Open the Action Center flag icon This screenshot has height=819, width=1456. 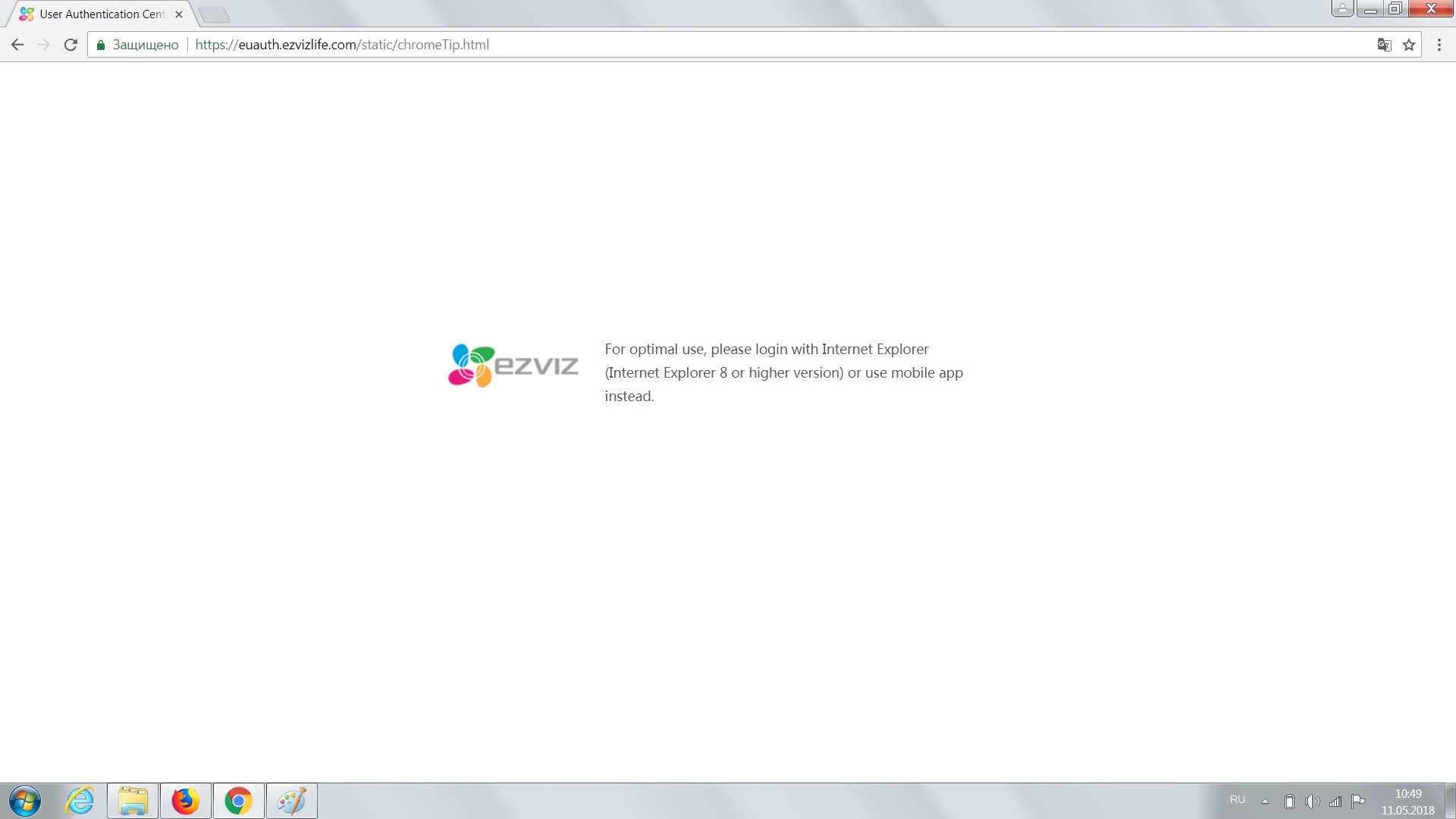[1358, 801]
